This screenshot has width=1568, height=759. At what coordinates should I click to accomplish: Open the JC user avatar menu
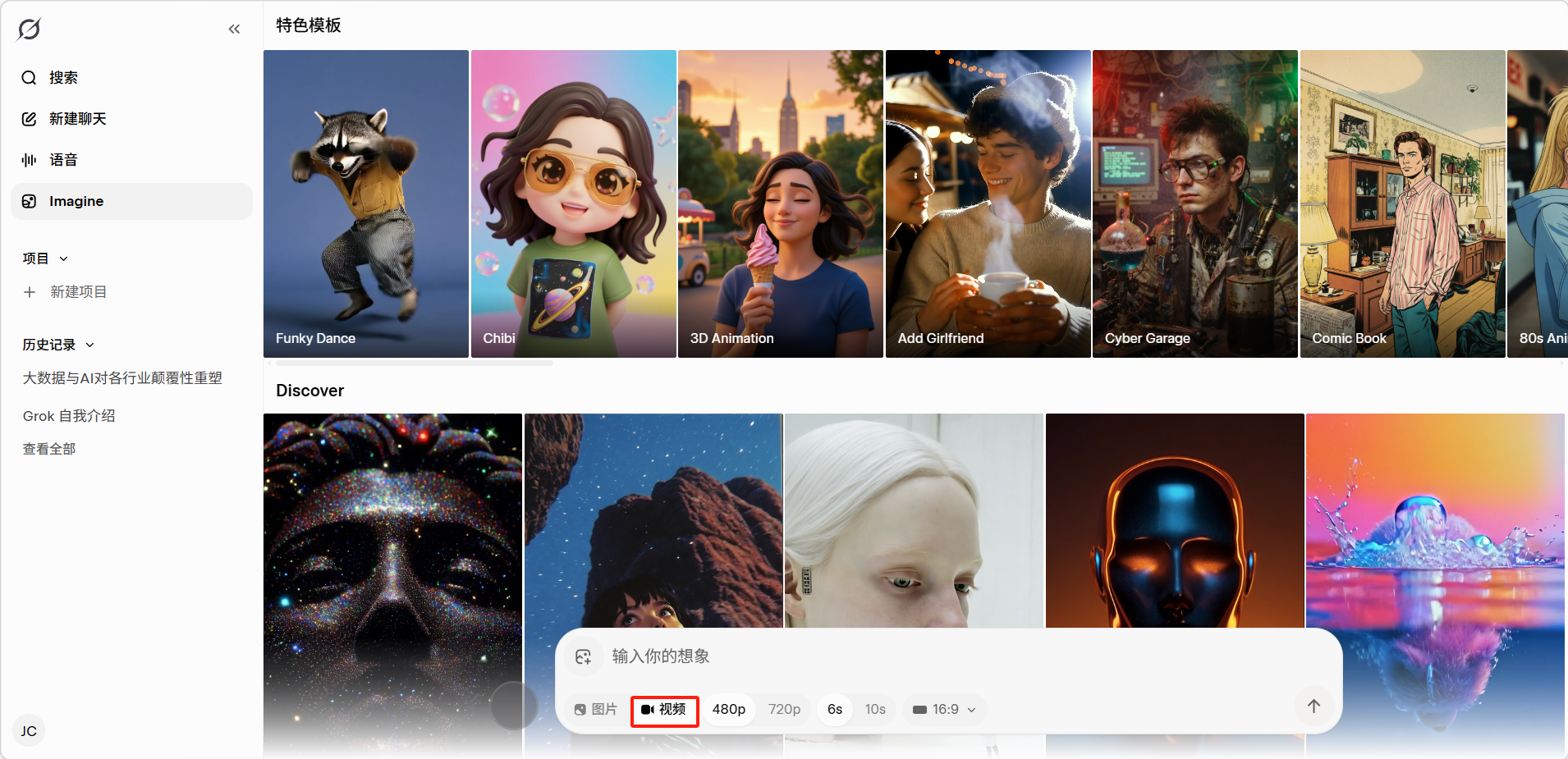click(29, 731)
